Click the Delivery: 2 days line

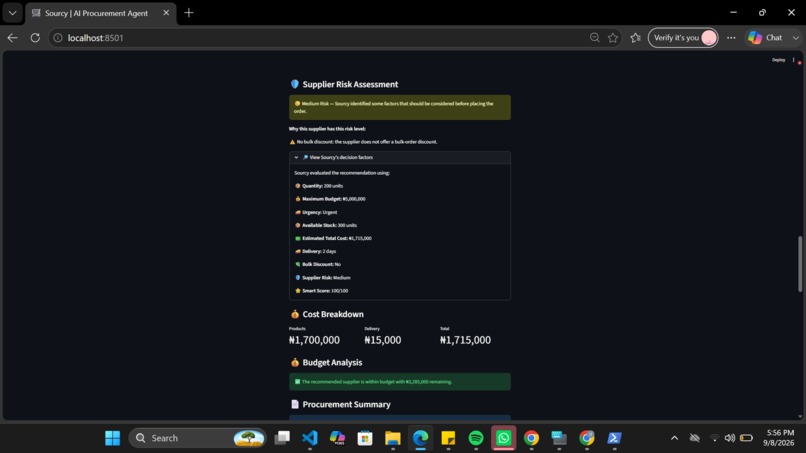(x=315, y=251)
